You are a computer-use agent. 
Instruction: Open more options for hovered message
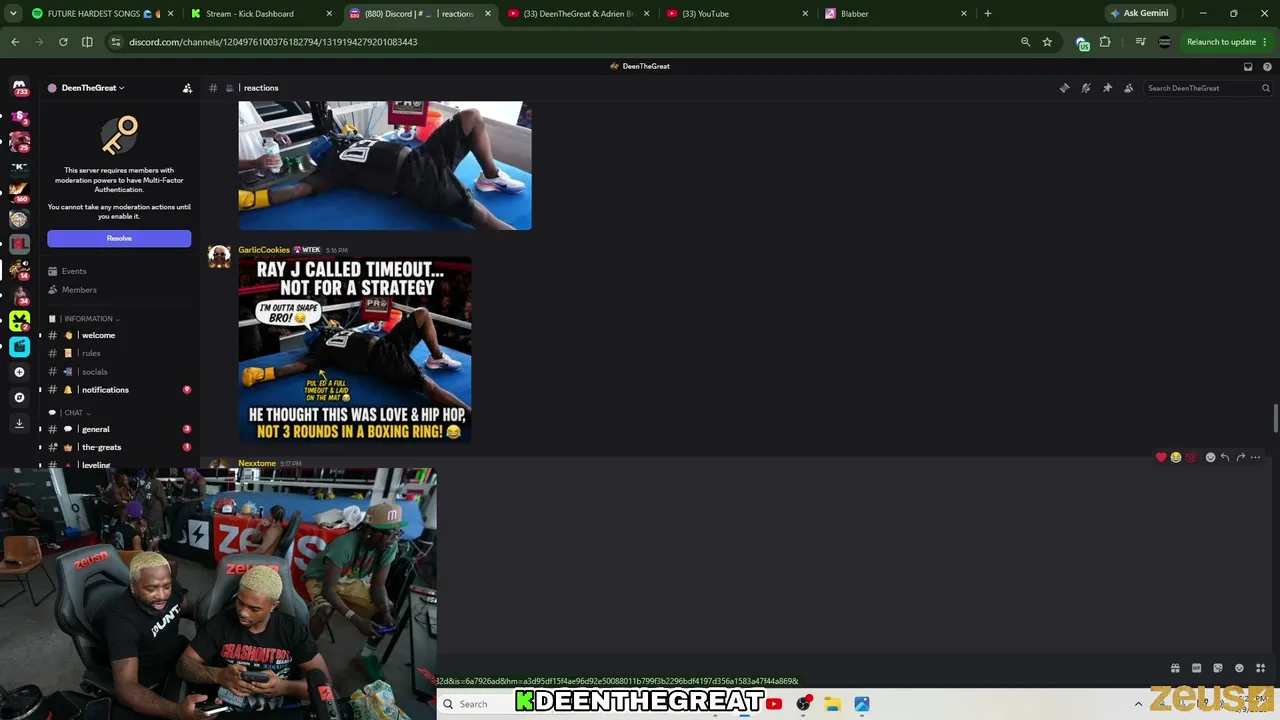tap(1255, 457)
